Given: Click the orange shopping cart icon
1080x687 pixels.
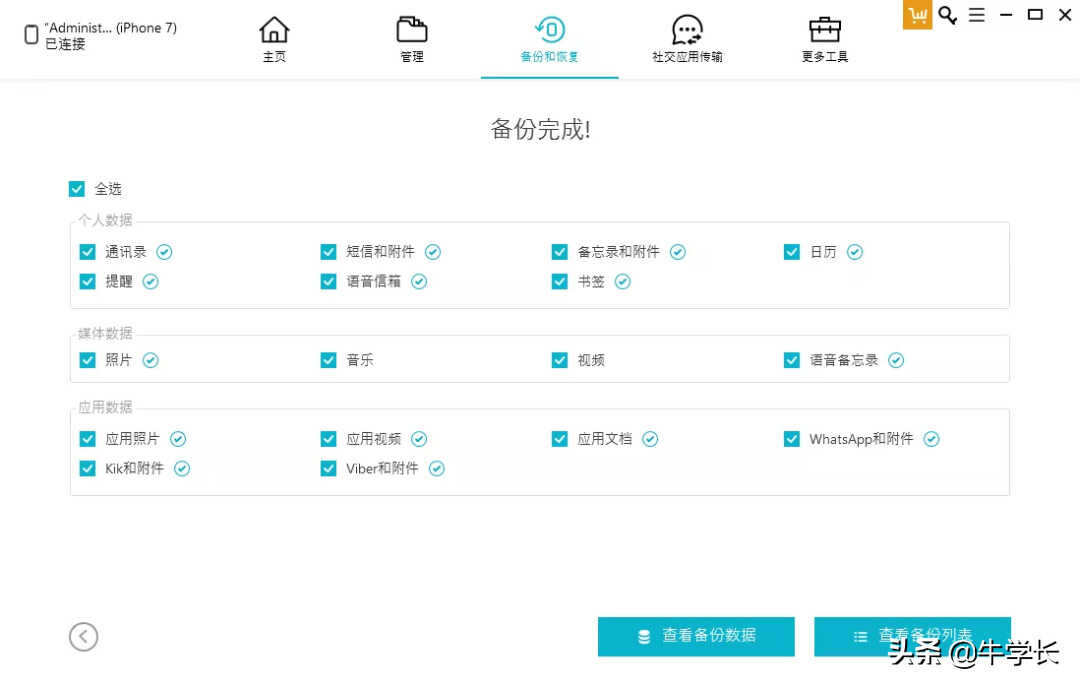Looking at the screenshot, I should click(x=917, y=15).
